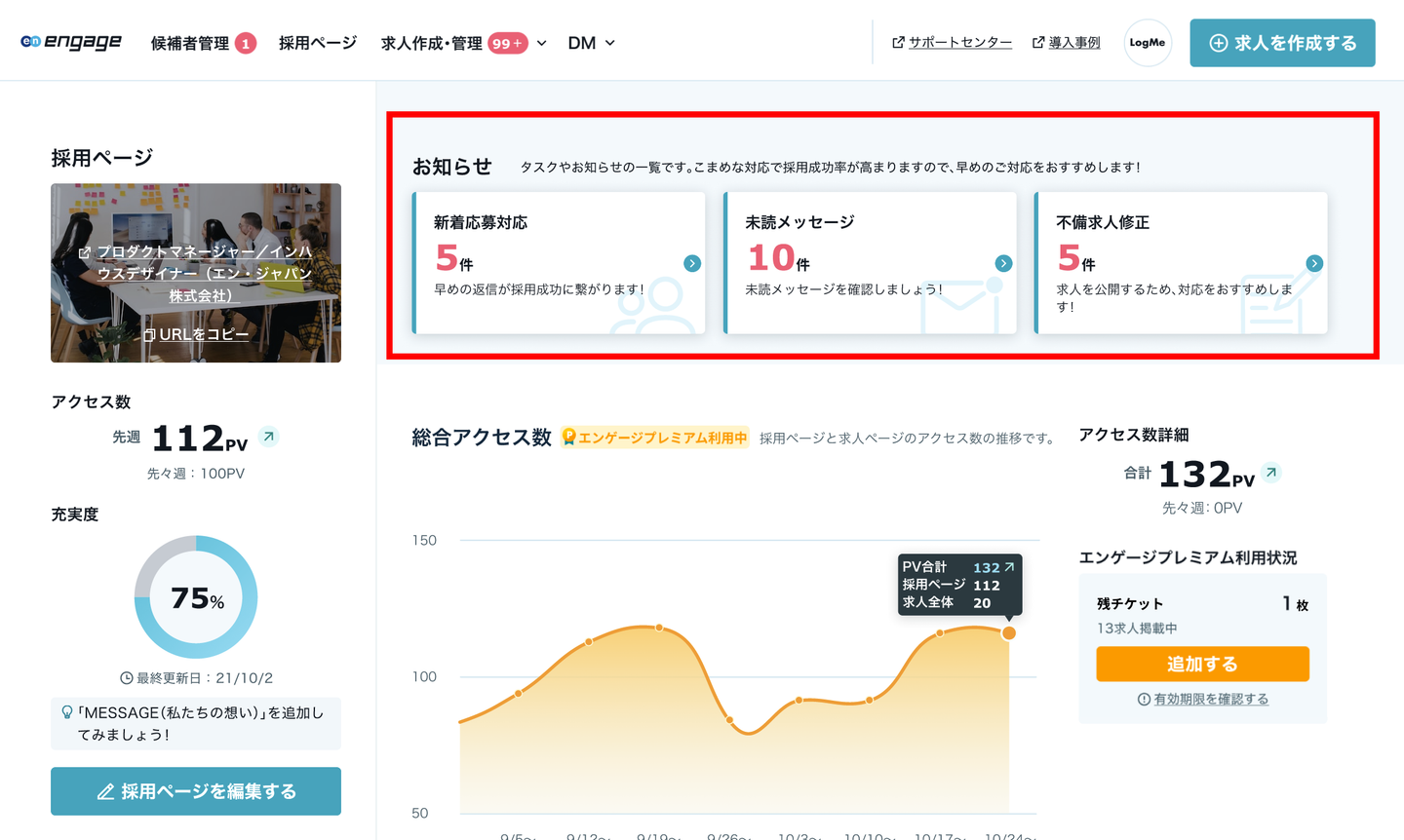Expand the DM dropdown chevron
The width and height of the screenshot is (1404, 840).
coord(610,43)
